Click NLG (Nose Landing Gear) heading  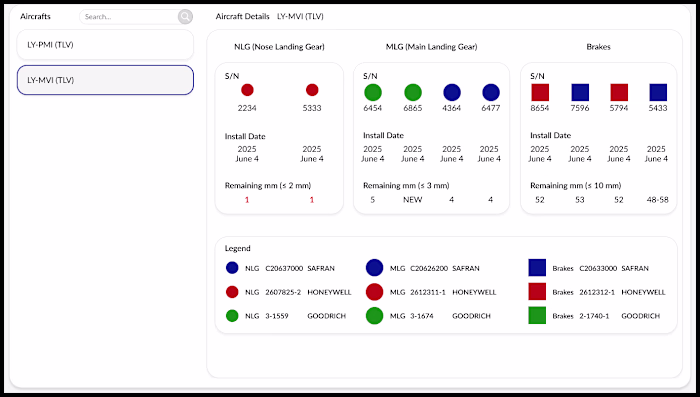[279, 47]
